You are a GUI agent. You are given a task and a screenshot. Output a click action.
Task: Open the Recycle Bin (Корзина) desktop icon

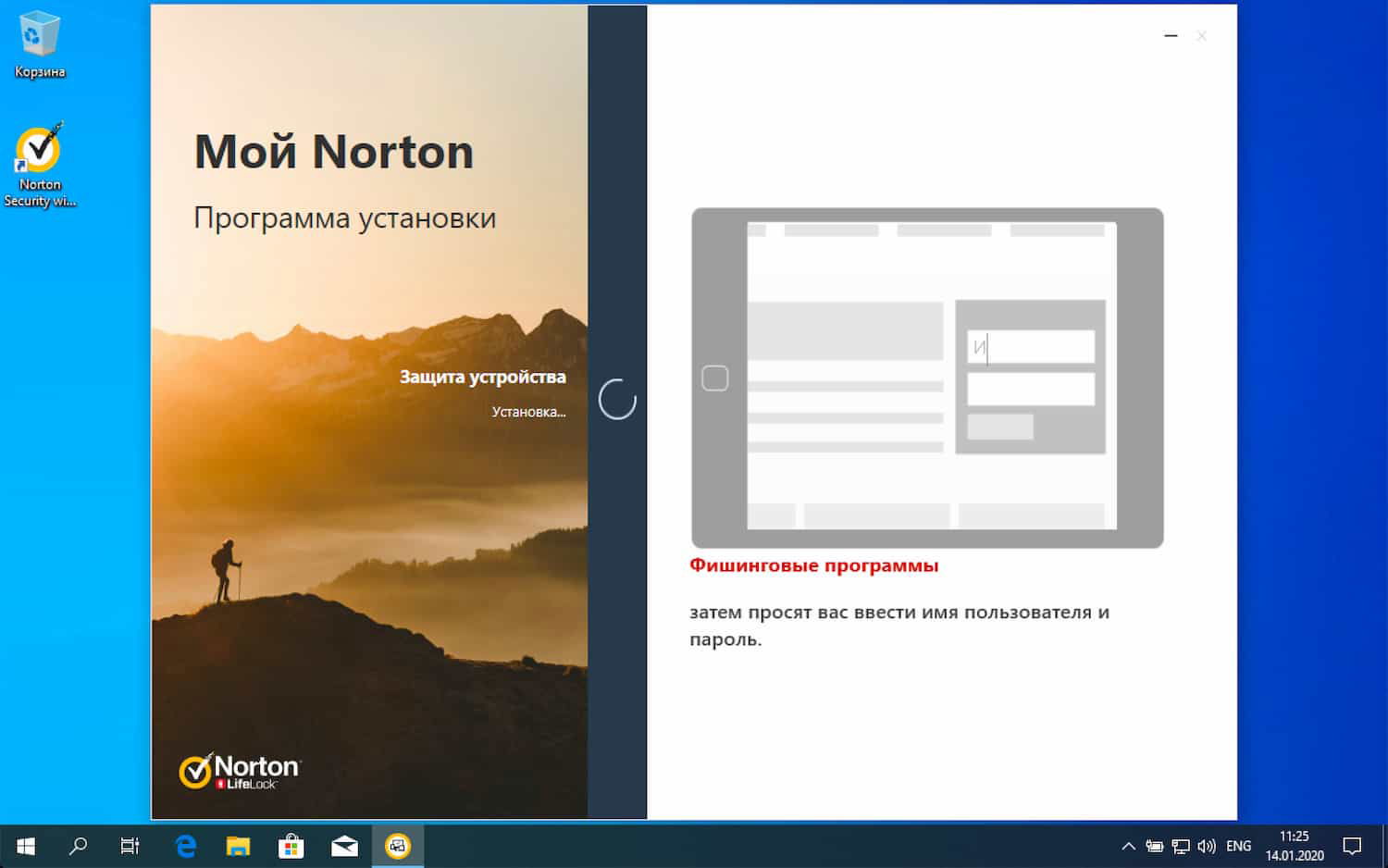[39, 44]
